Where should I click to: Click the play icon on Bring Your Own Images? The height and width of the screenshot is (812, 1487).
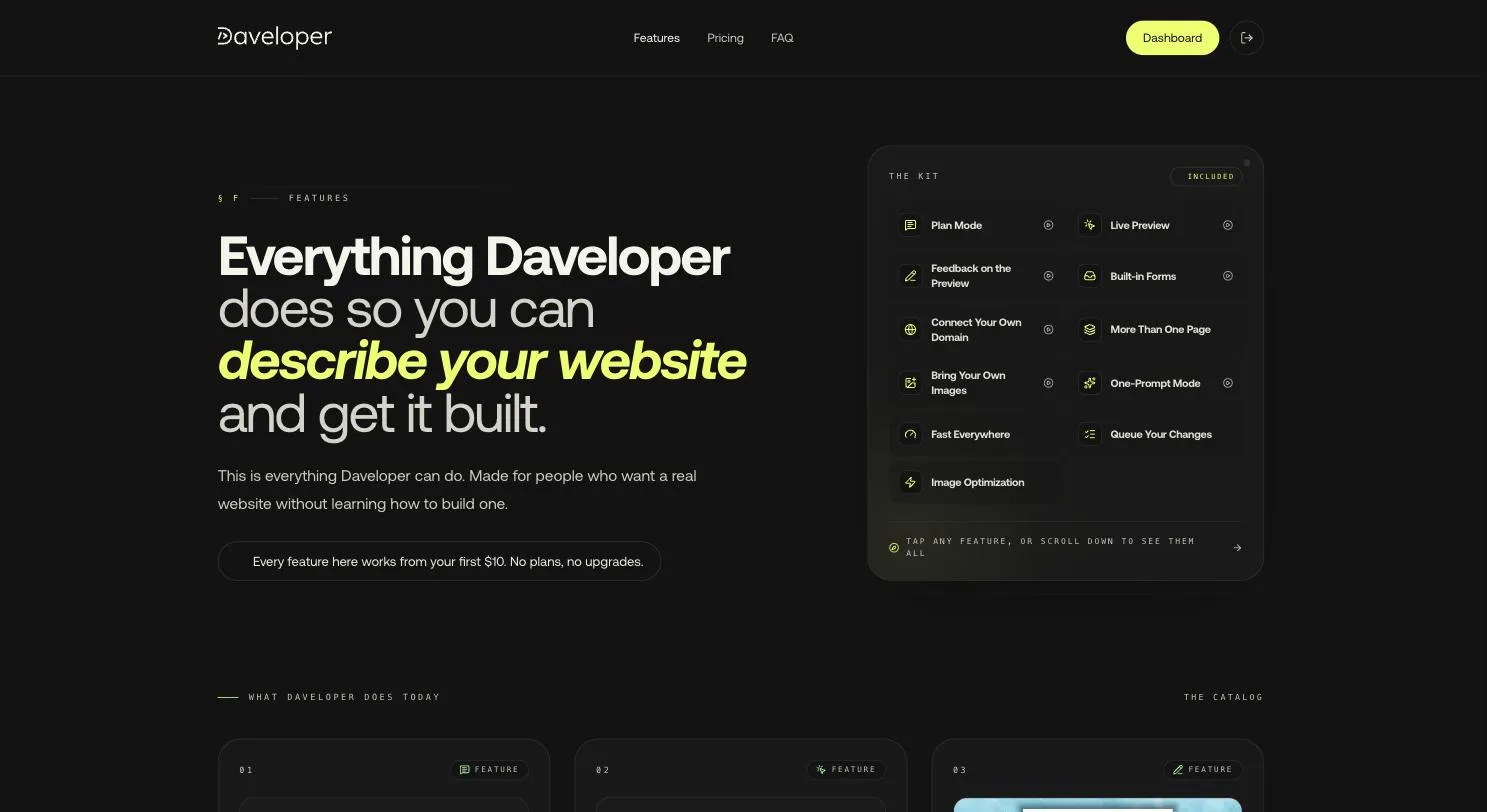point(1048,383)
